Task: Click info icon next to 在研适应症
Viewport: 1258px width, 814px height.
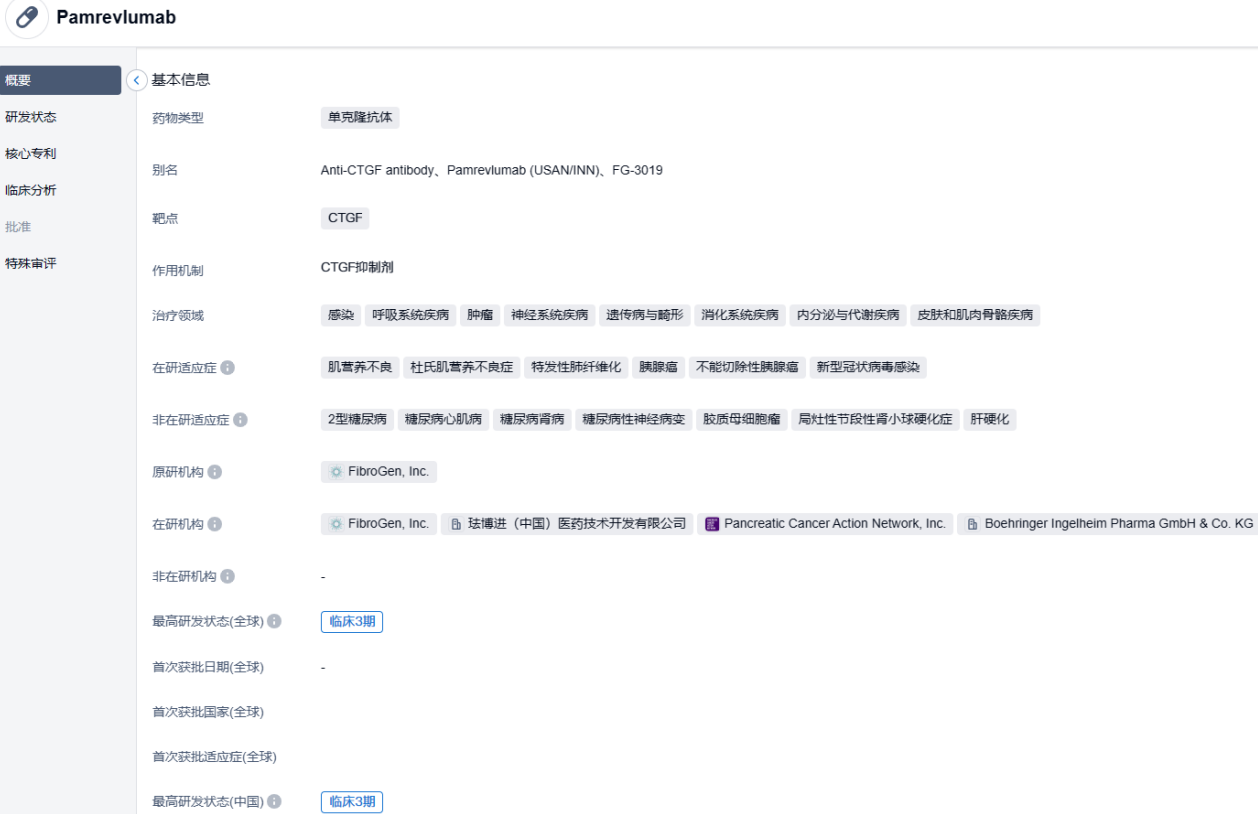Action: click(x=227, y=368)
